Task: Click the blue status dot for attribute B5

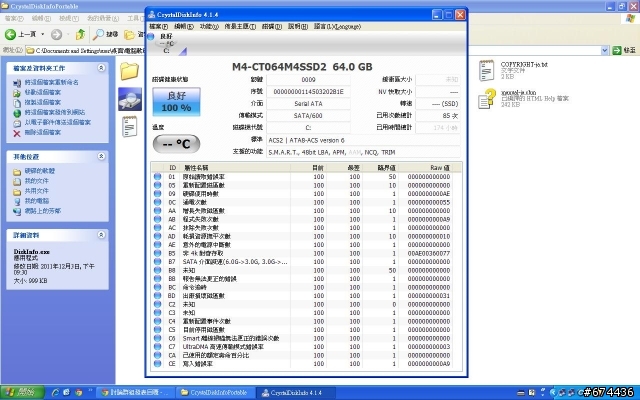Action: pos(157,253)
